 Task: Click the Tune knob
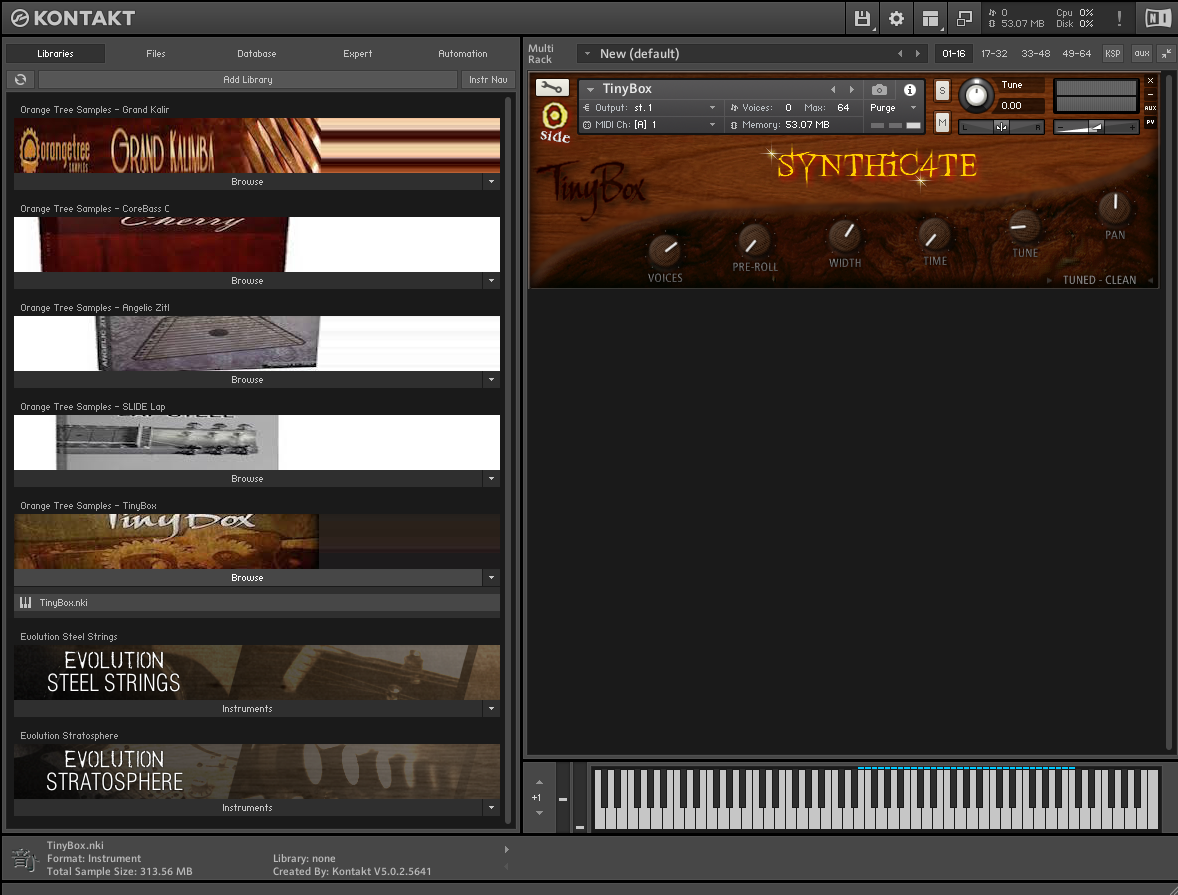[976, 95]
